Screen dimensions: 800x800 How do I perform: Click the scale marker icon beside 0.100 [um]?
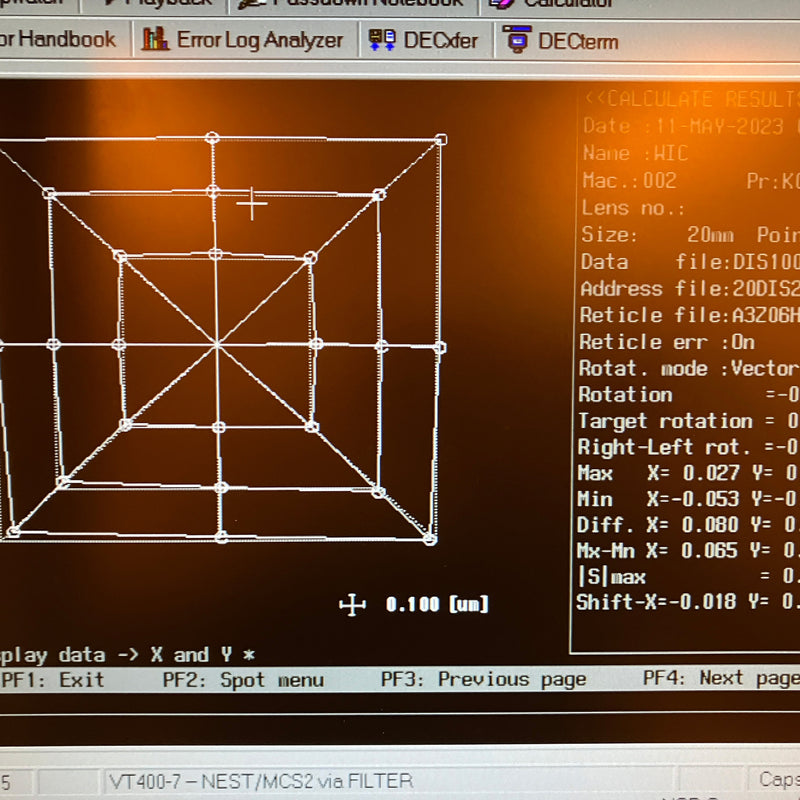click(353, 605)
